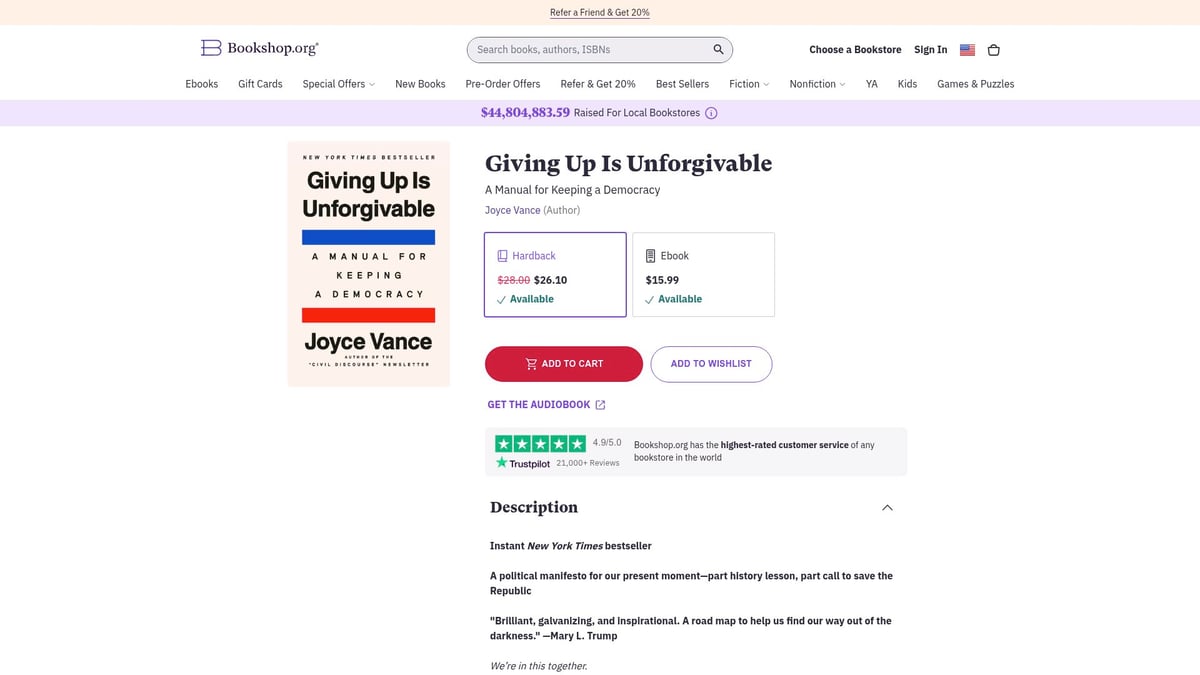Click the search books input field
The height and width of the screenshot is (675, 1200).
coord(580,48)
